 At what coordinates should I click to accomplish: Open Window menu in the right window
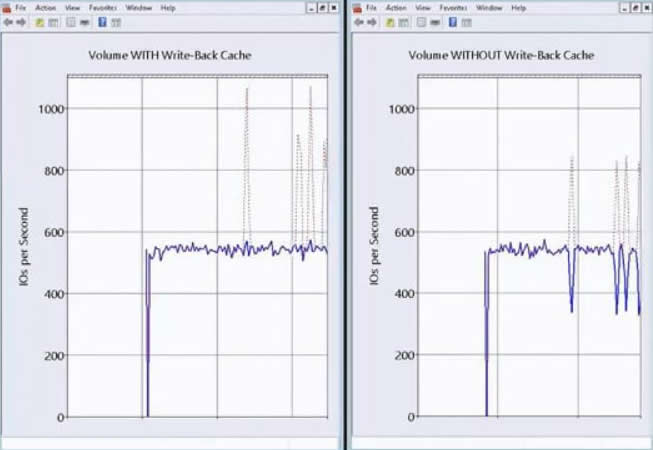pos(489,7)
